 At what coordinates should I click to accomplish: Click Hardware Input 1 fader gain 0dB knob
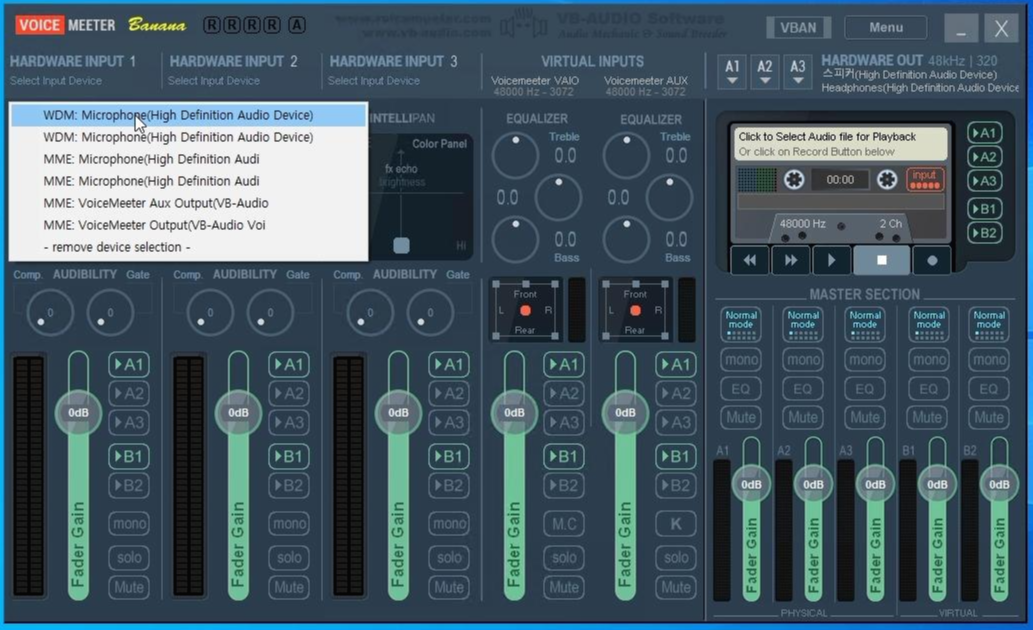(x=78, y=413)
